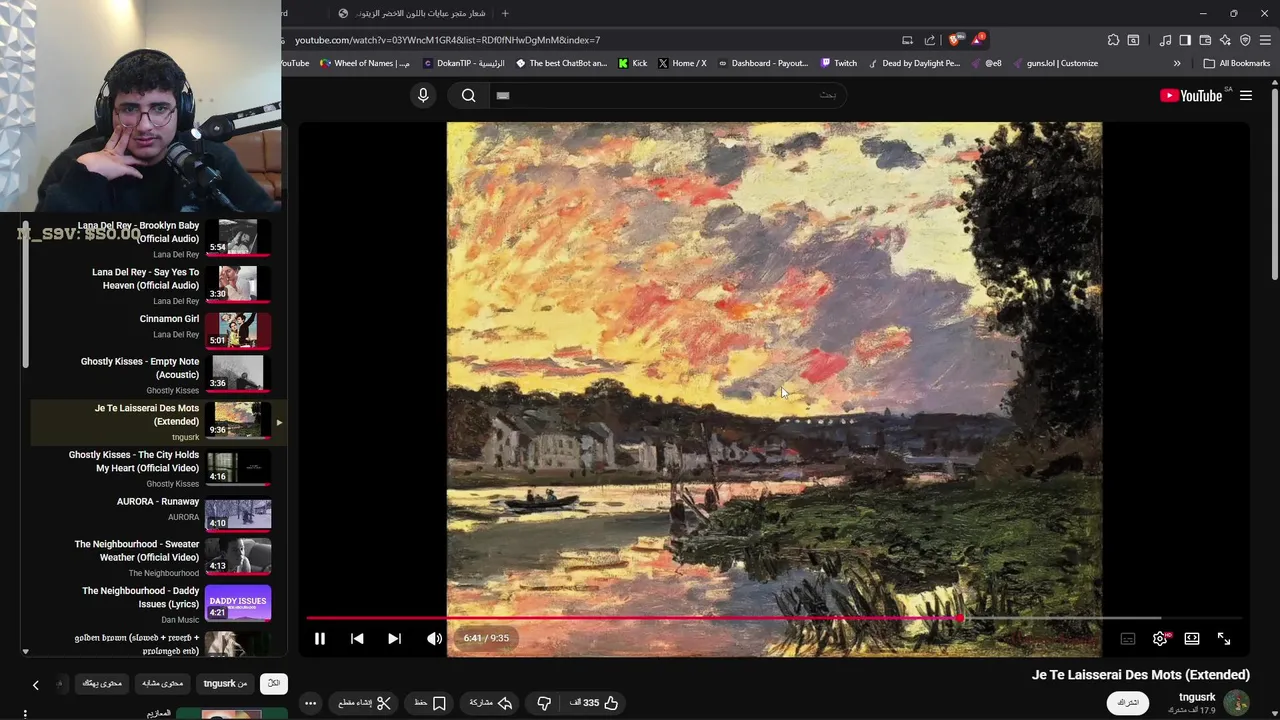Like the video with thumbs up

click(x=594, y=703)
